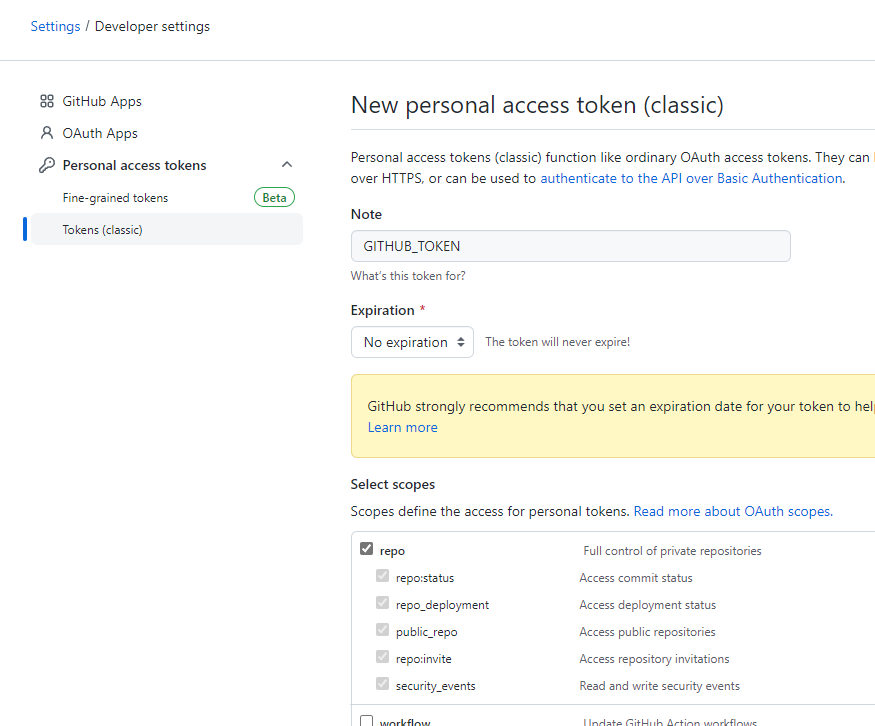Enable the workflow scope checkbox
Image resolution: width=875 pixels, height=726 pixels.
(x=366, y=721)
